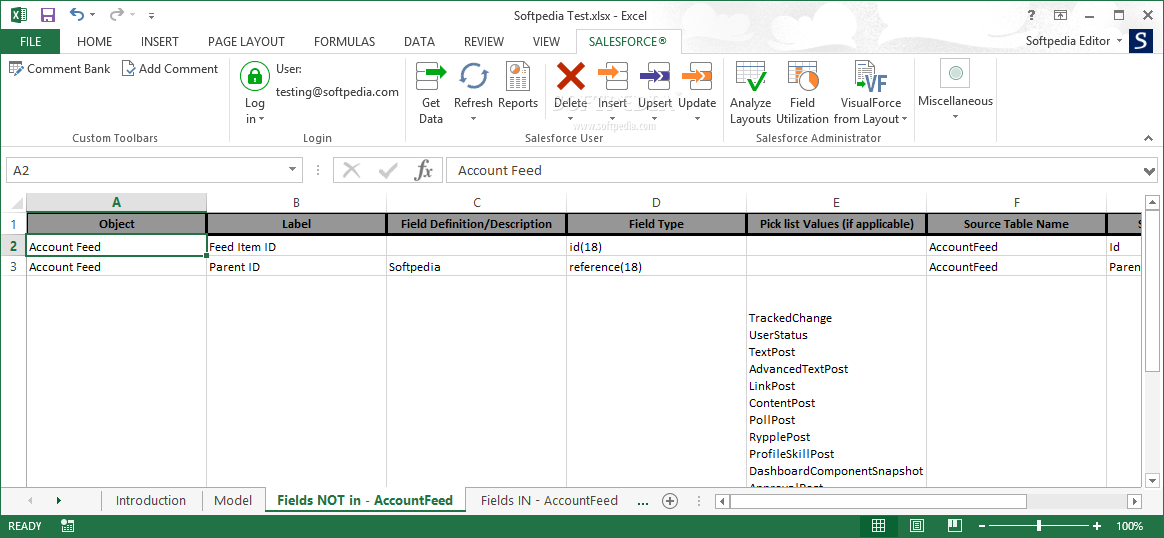
Task: Click the red Delete icon
Action: 570,76
